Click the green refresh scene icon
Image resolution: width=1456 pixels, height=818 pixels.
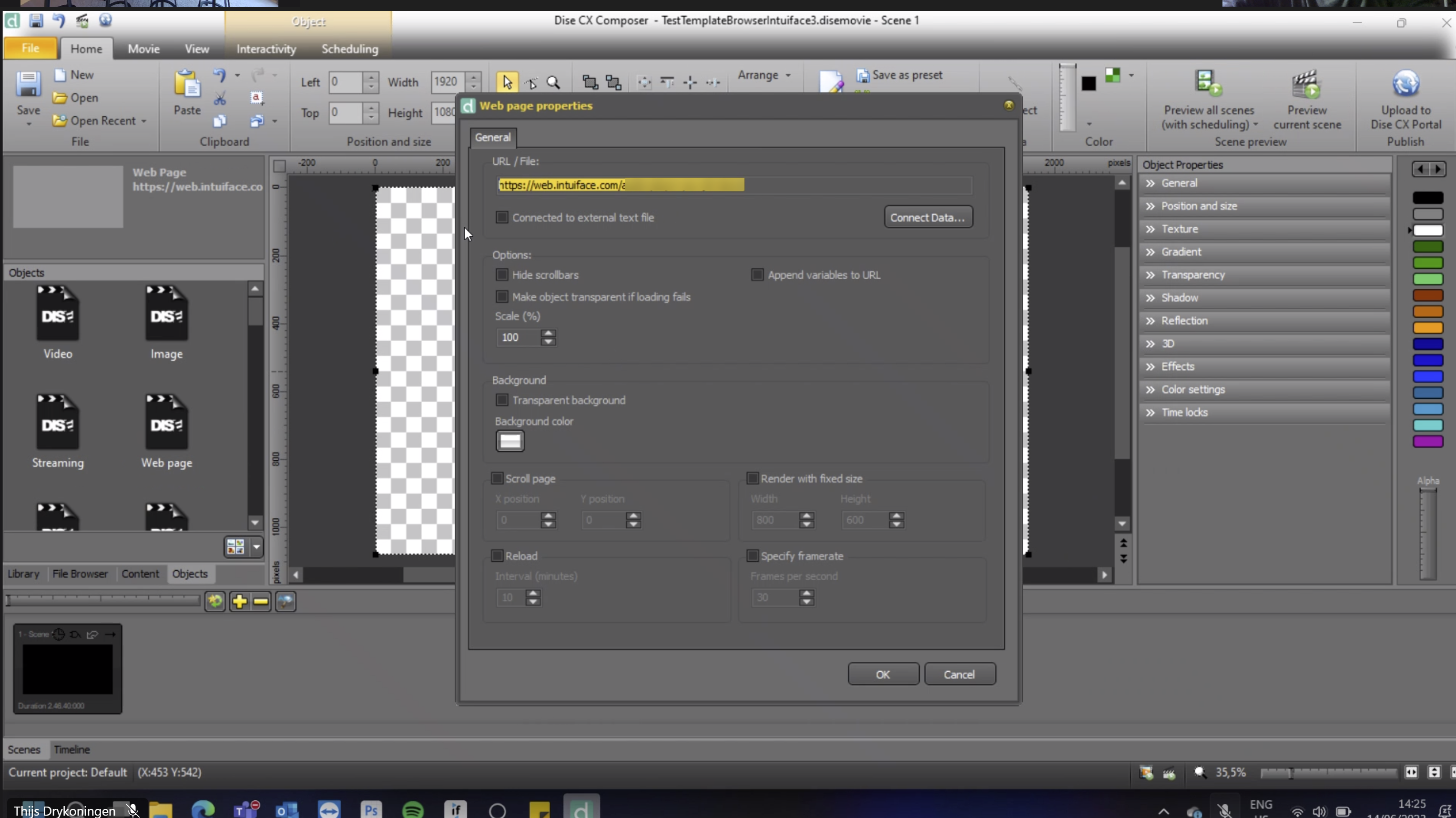coord(215,601)
